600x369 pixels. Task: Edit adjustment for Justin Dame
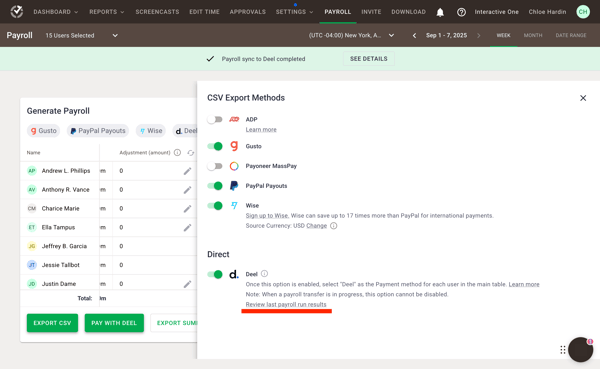[x=187, y=284]
